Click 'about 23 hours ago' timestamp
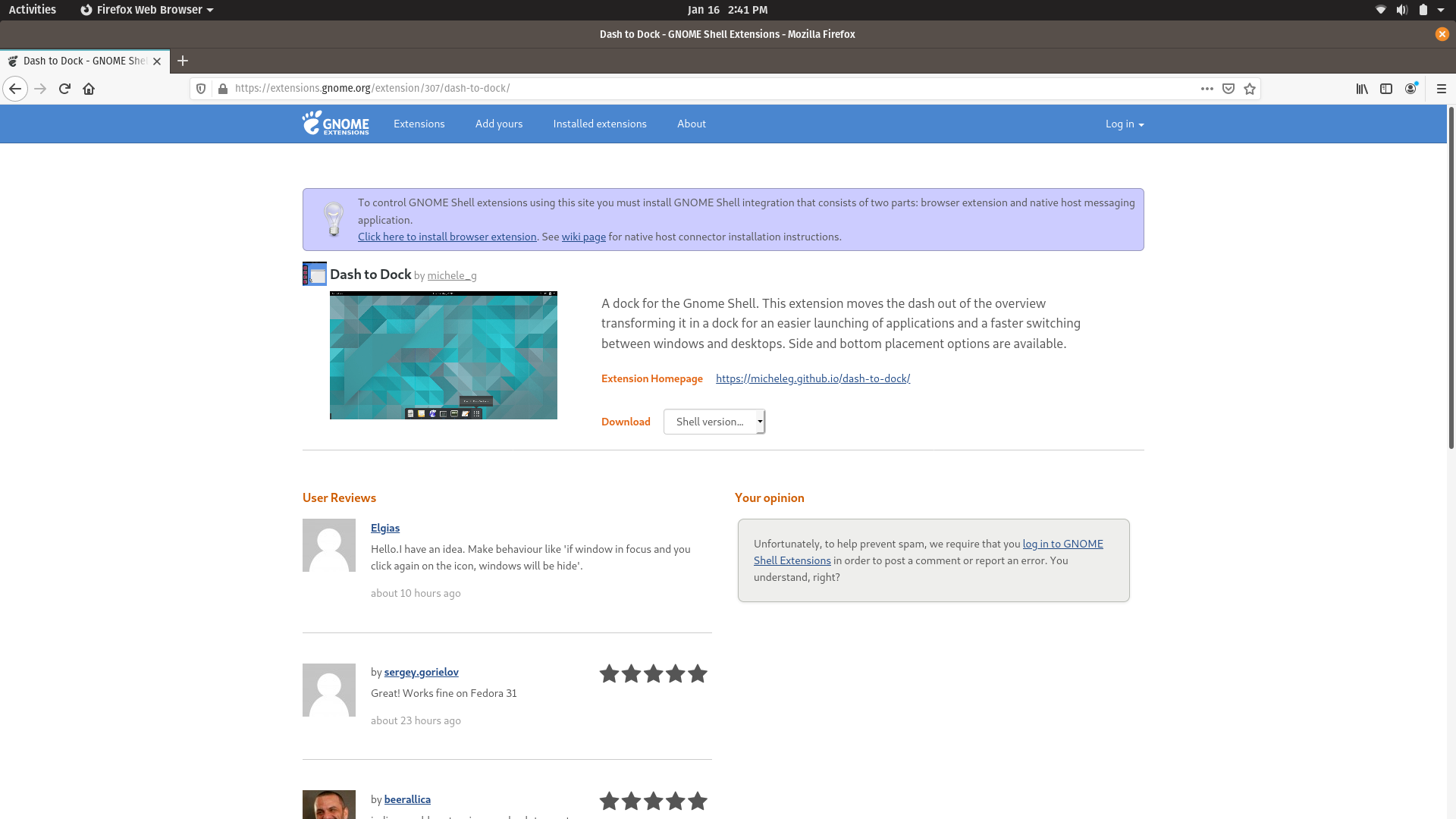Viewport: 1456px width, 819px height. coord(416,720)
